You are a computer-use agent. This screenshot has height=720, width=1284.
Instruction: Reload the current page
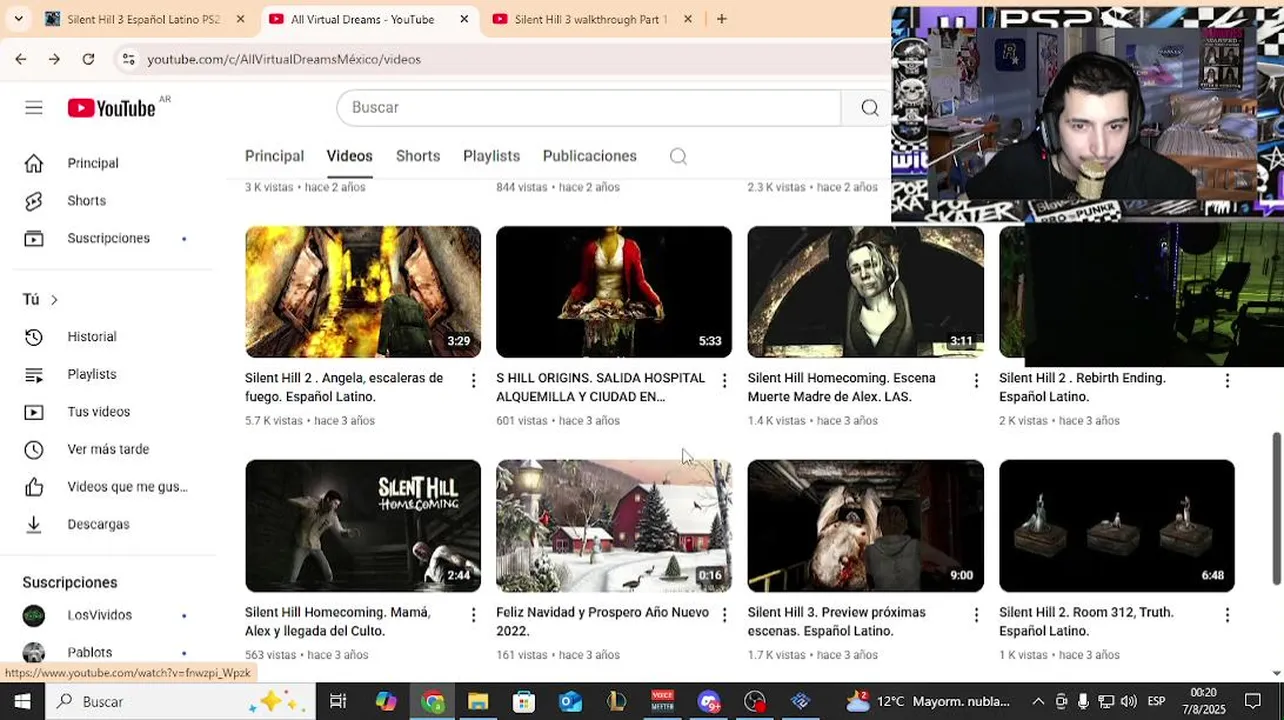click(x=88, y=59)
